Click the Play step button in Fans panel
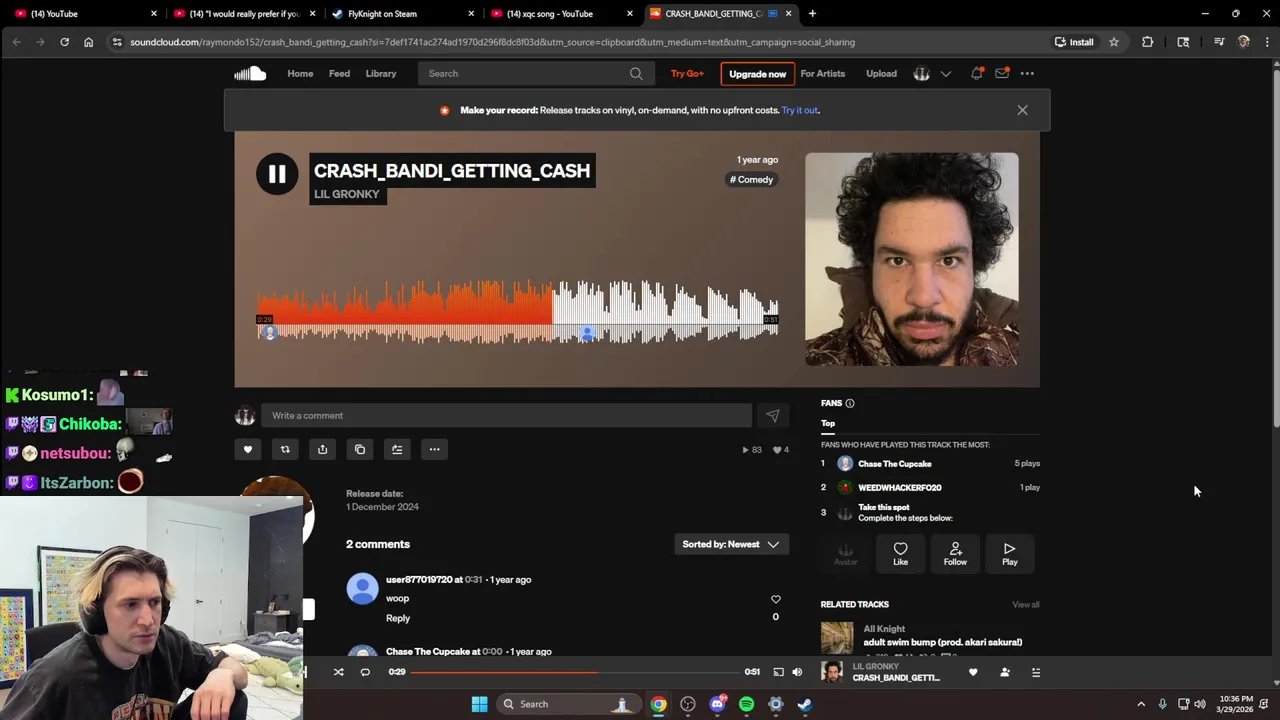Screen dimensions: 1280x720 coord(1010,554)
